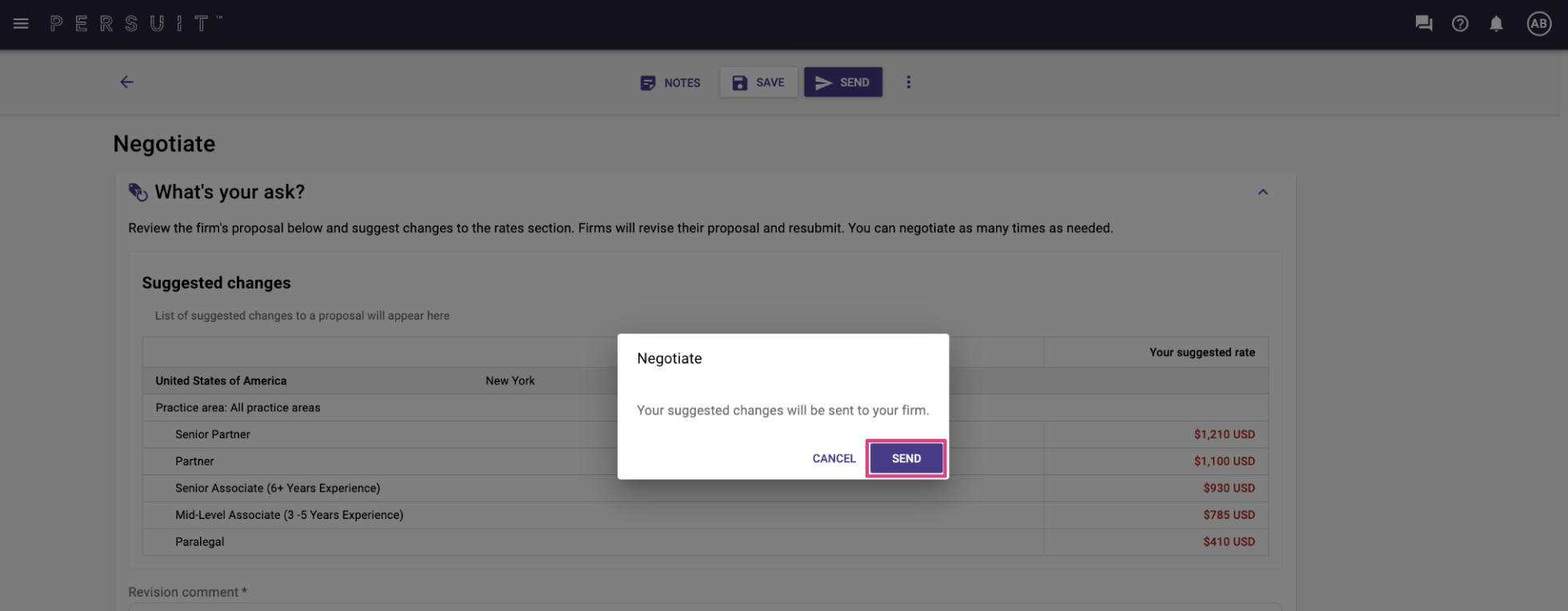Click the Send button in the toolbar
This screenshot has width=1568, height=611.
(843, 82)
